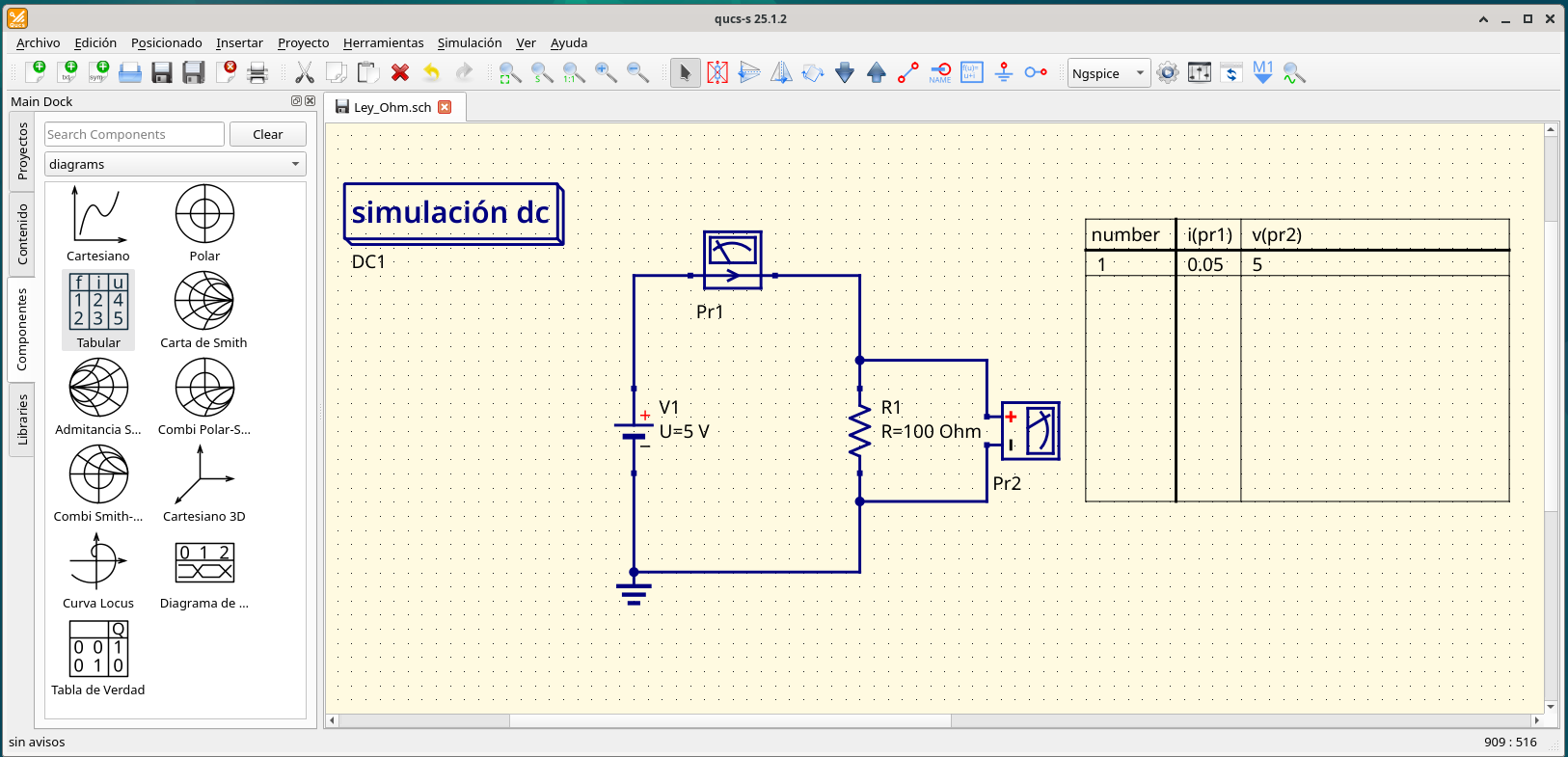Open the Simulación menu
Viewport: 1568px width, 757px height.
[470, 42]
